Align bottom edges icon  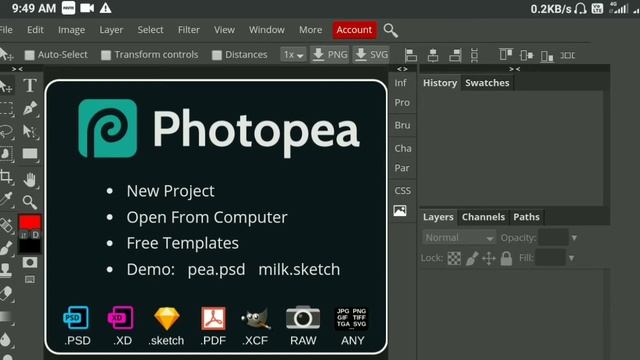(x=547, y=56)
